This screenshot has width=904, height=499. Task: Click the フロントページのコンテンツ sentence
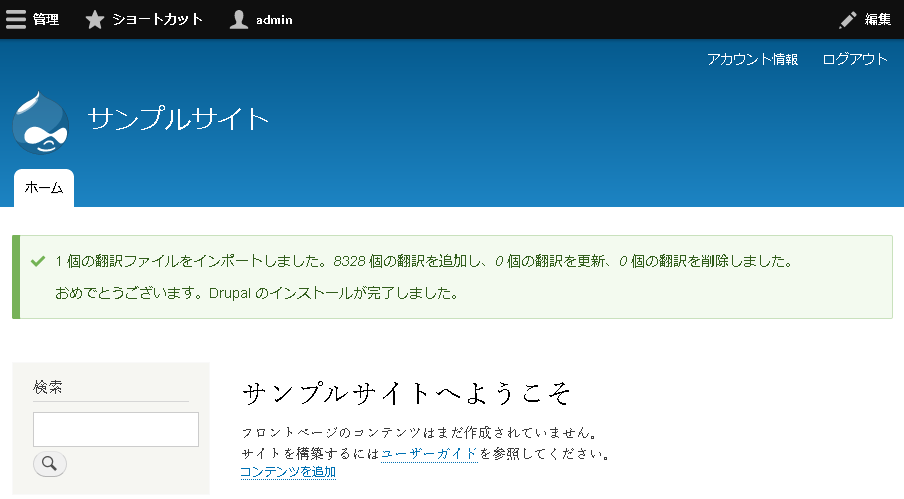tap(420, 433)
